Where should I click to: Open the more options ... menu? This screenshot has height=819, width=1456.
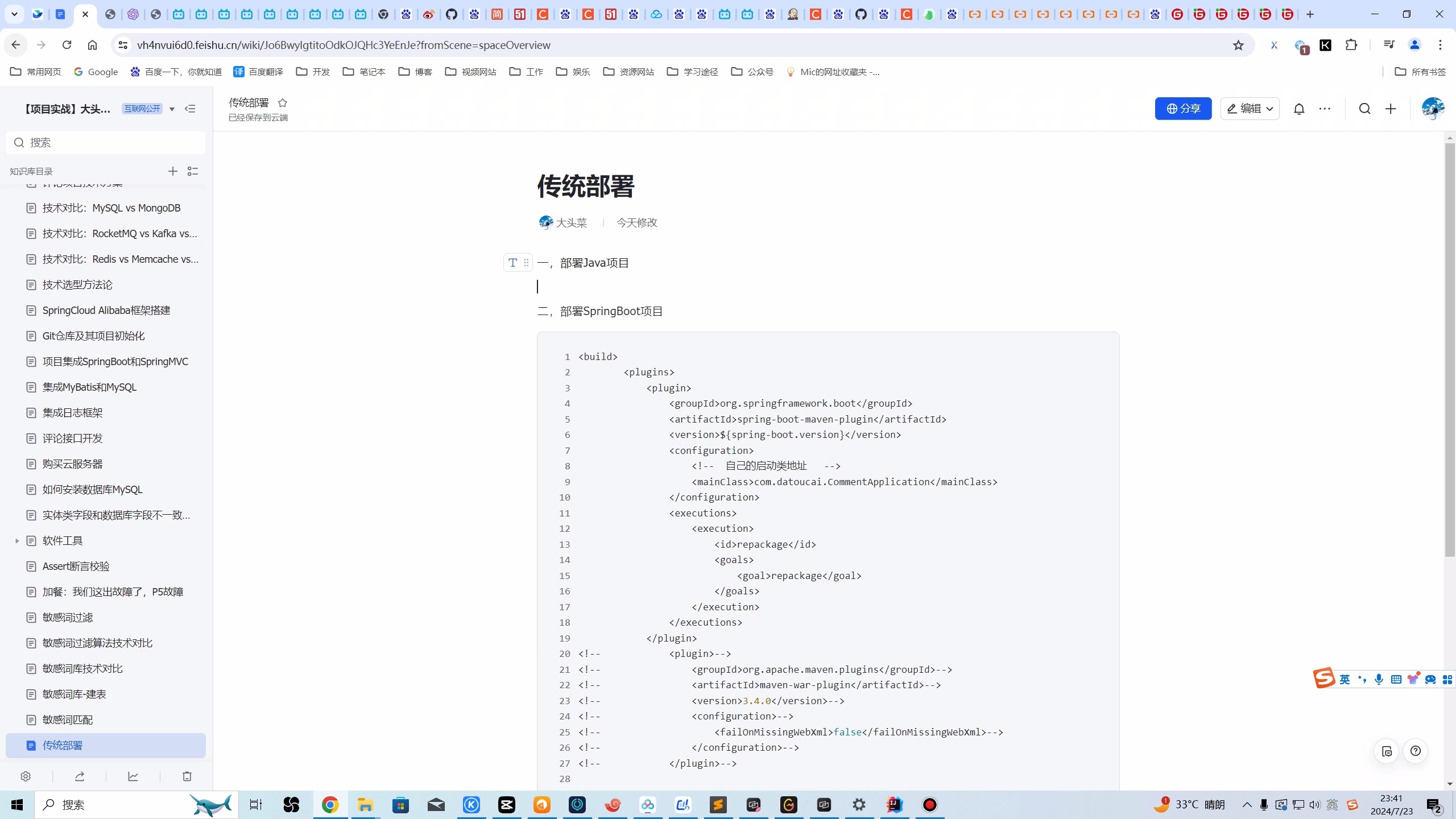point(1325,108)
